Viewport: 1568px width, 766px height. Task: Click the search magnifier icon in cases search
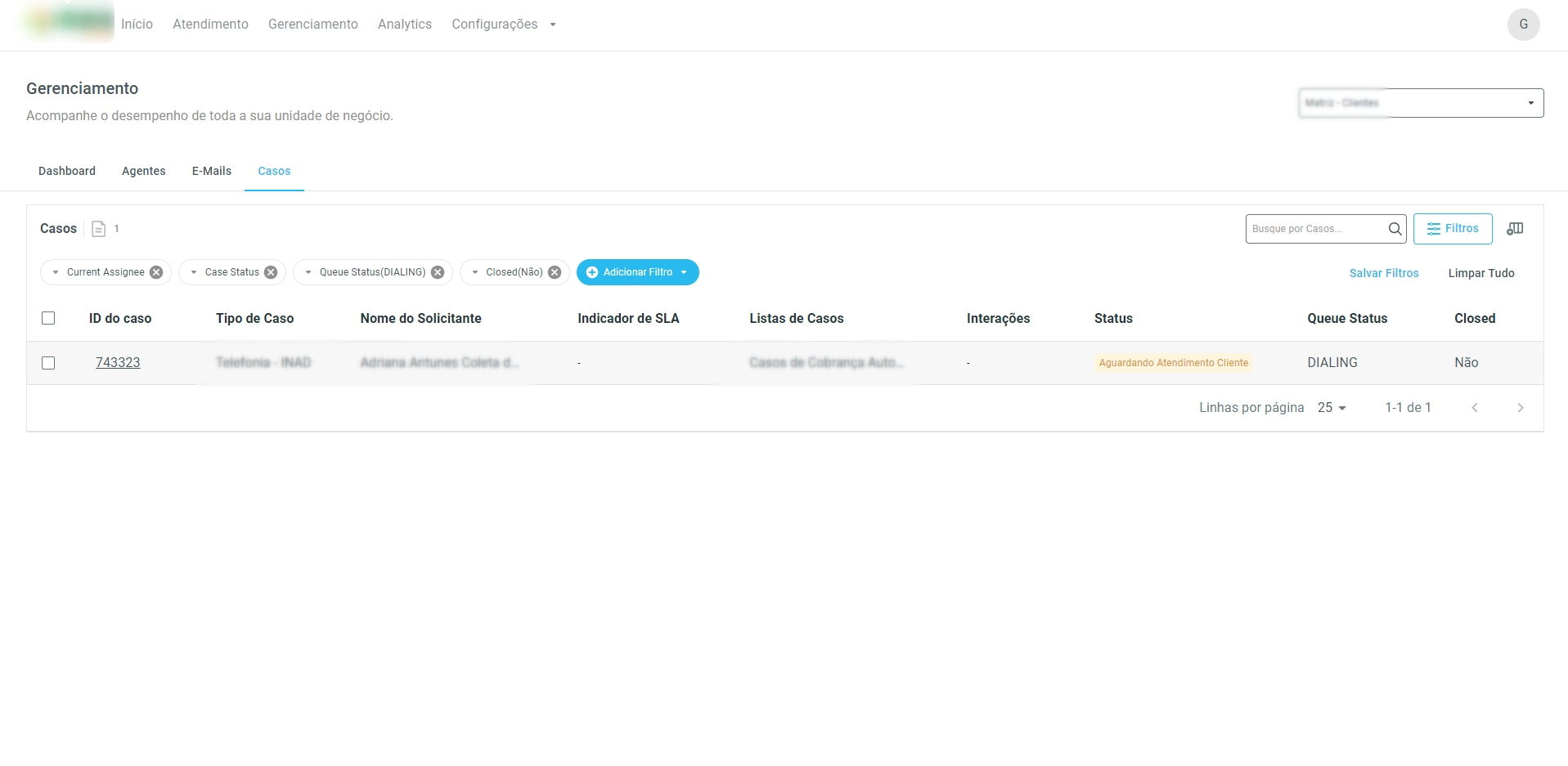point(1395,229)
